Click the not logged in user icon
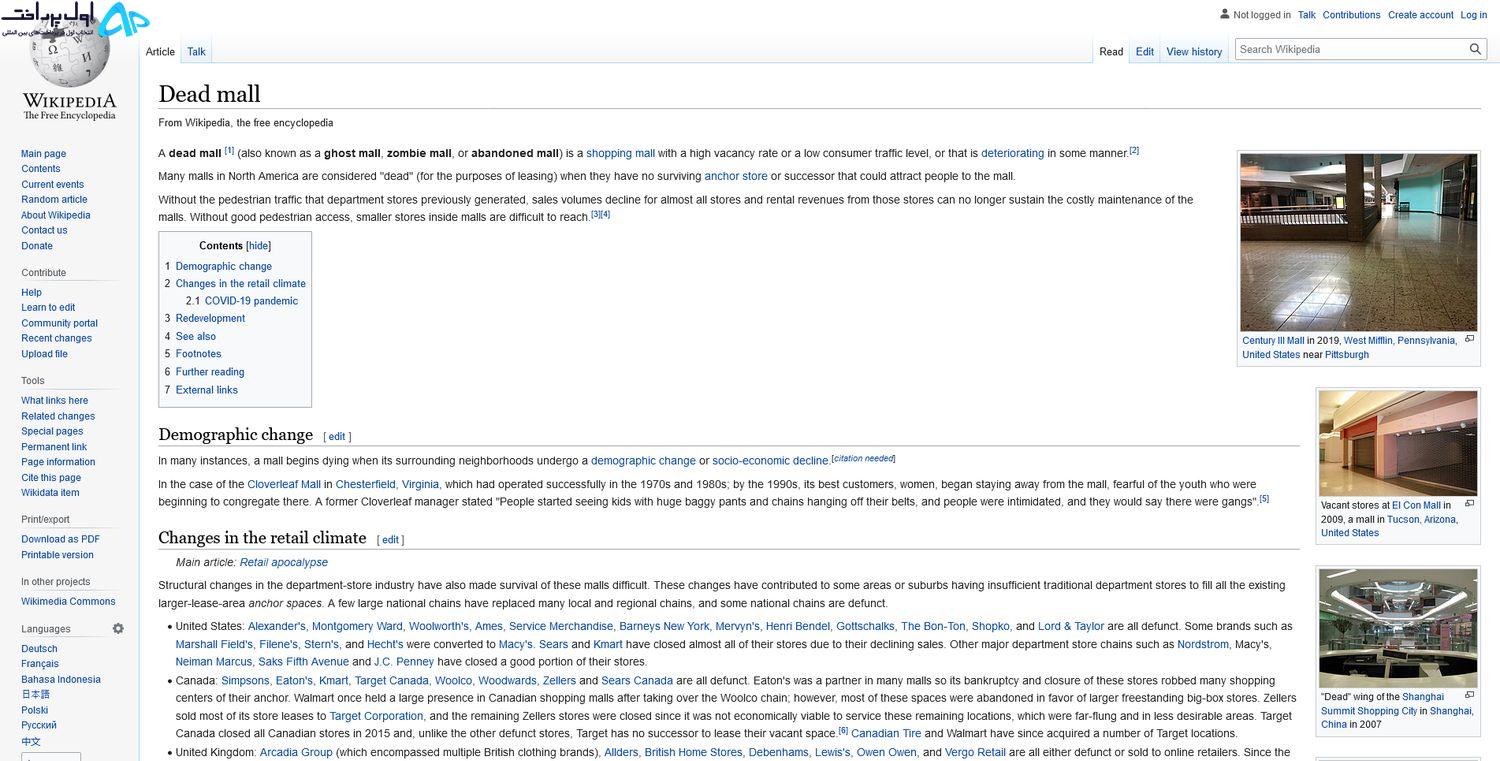 (x=1225, y=14)
